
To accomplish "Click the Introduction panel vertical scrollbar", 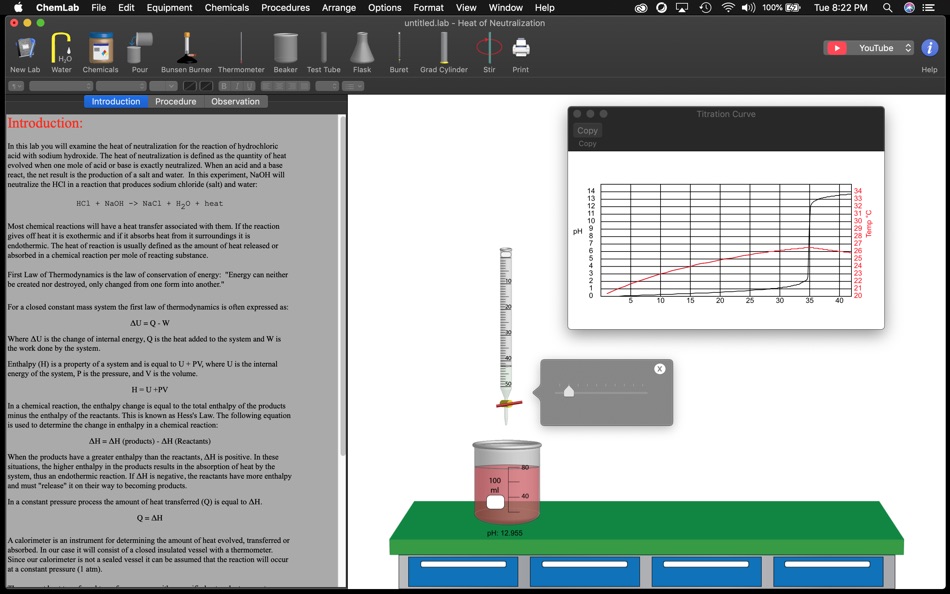I will tap(342, 285).
